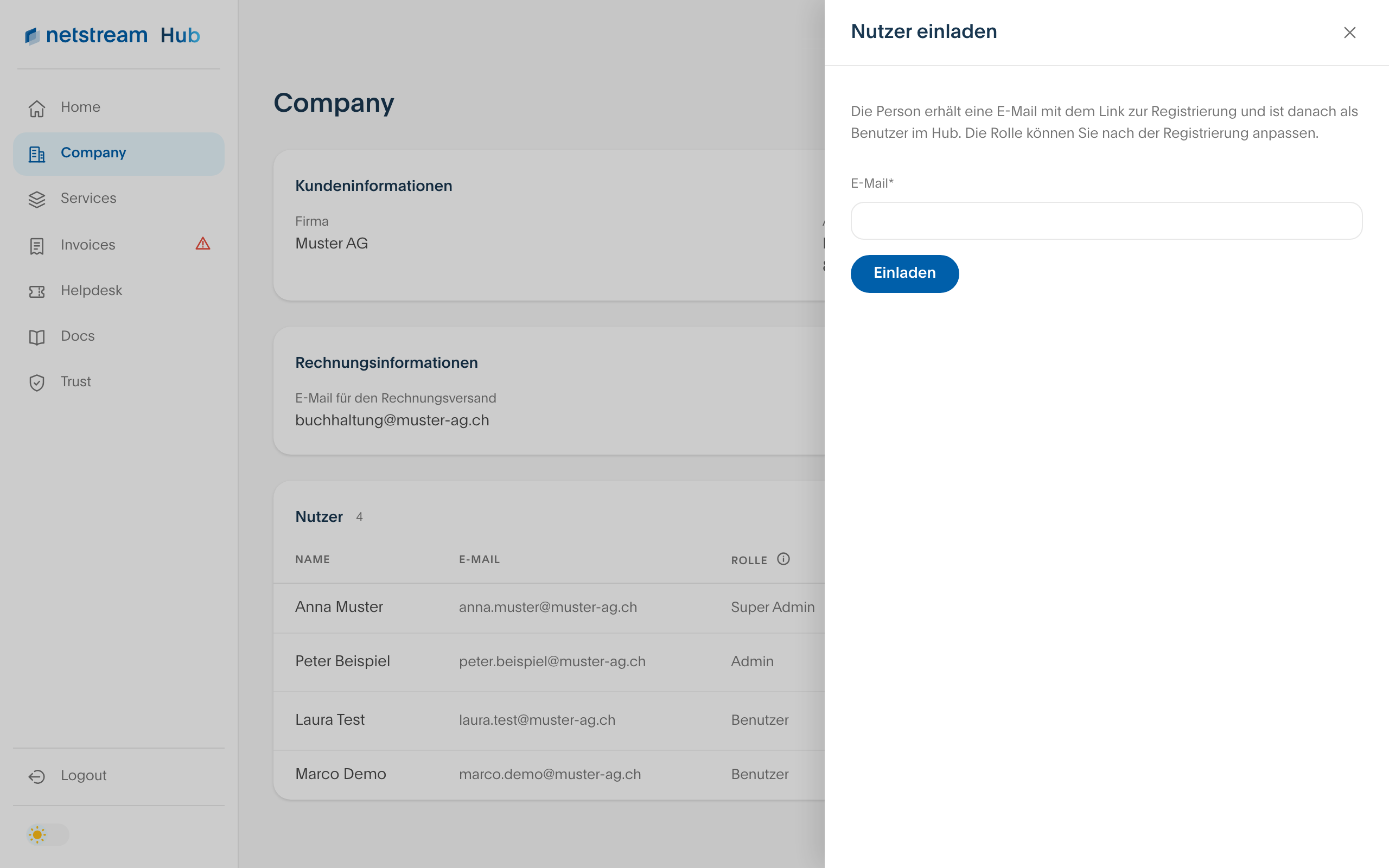
Task: Click the Nutzer heading
Action: [318, 516]
